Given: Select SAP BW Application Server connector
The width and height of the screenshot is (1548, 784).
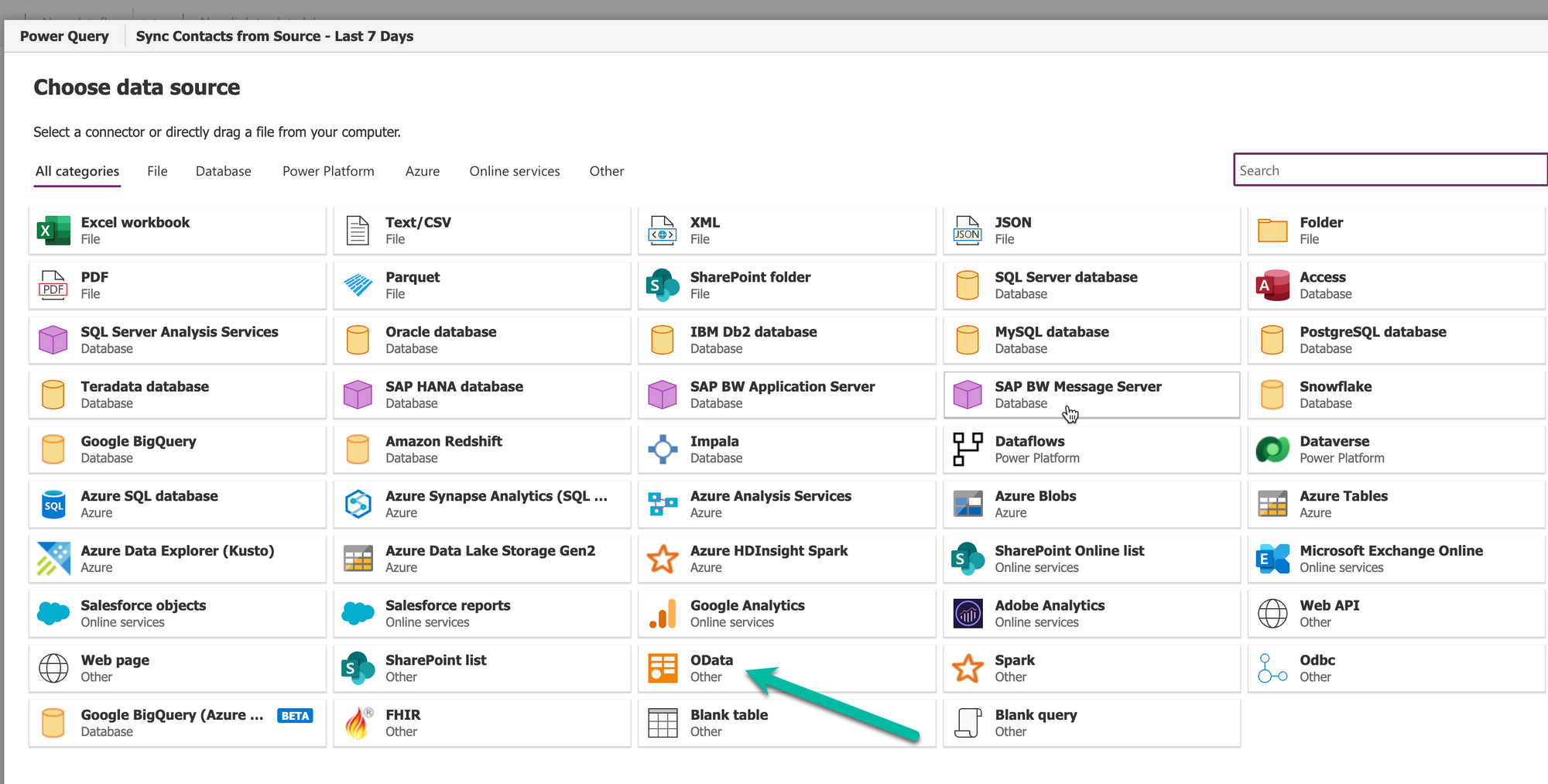Looking at the screenshot, I should pyautogui.click(x=786, y=395).
